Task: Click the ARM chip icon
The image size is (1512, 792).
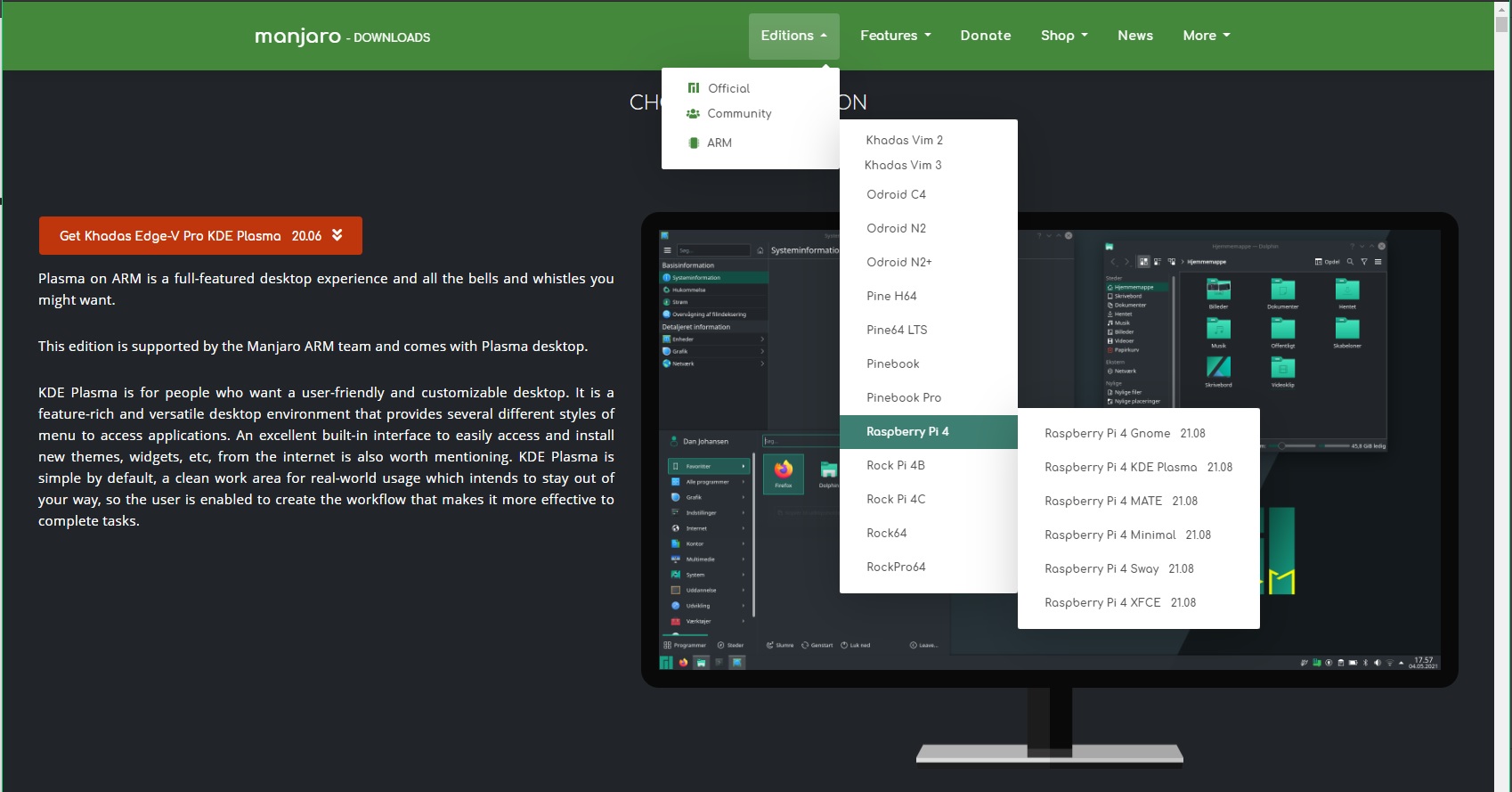Action: [x=694, y=143]
